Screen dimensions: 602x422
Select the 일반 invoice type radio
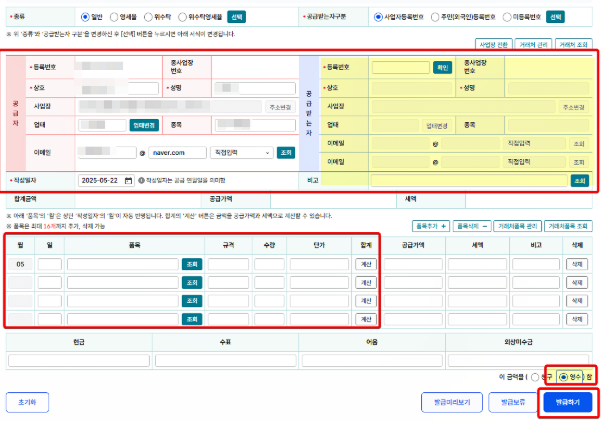point(85,17)
